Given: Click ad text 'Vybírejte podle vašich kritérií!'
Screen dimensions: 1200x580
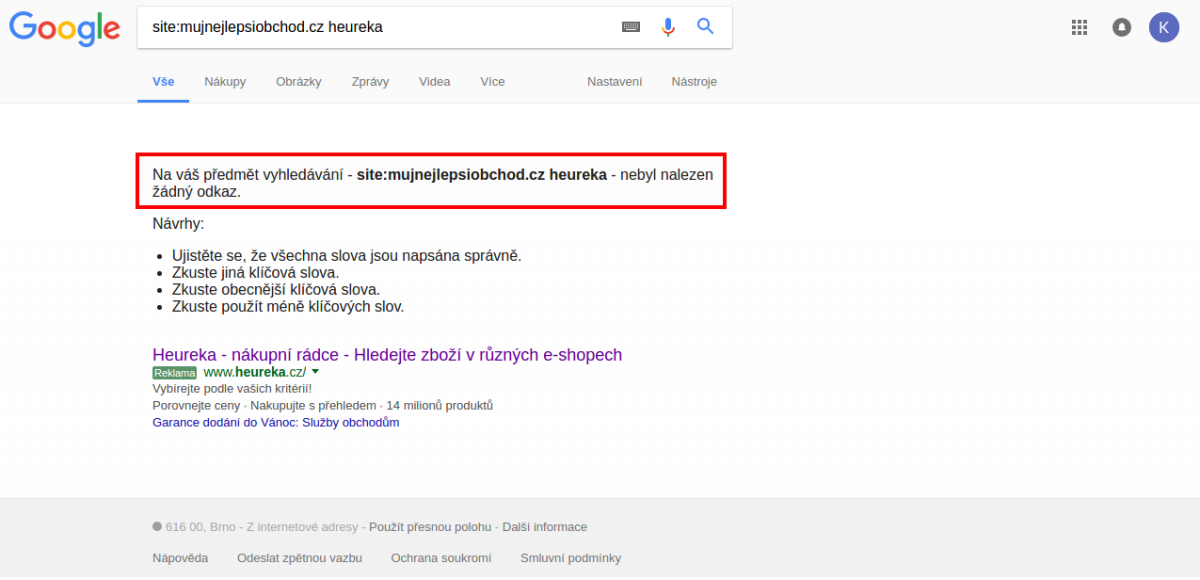Looking at the screenshot, I should [232, 388].
